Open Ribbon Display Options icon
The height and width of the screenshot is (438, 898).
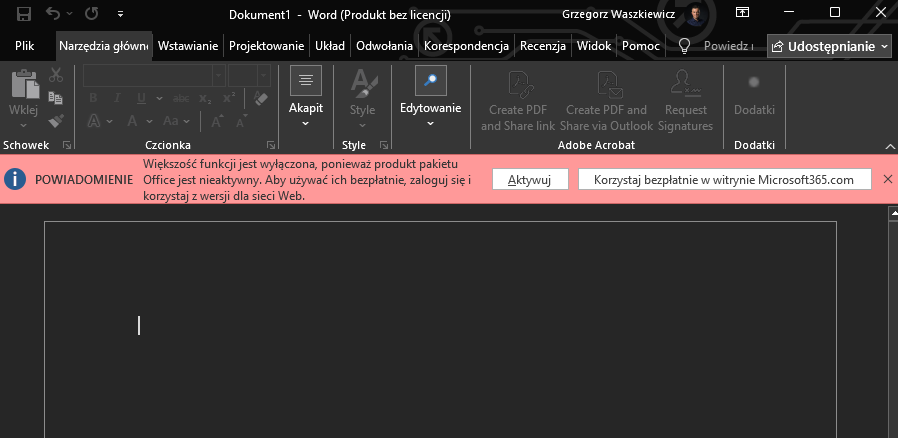(x=742, y=12)
